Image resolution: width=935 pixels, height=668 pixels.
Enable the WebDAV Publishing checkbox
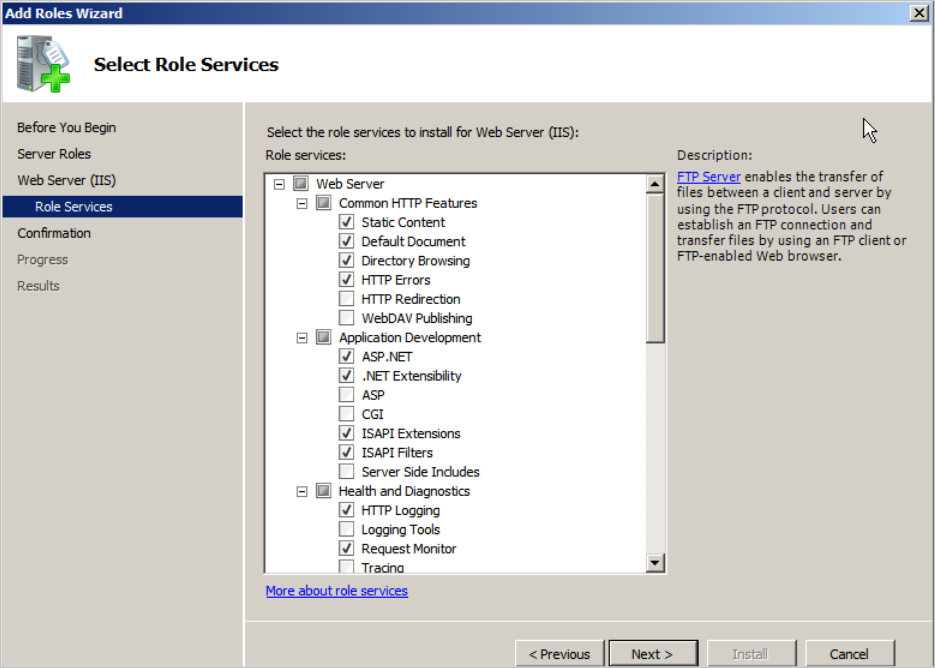click(x=346, y=318)
